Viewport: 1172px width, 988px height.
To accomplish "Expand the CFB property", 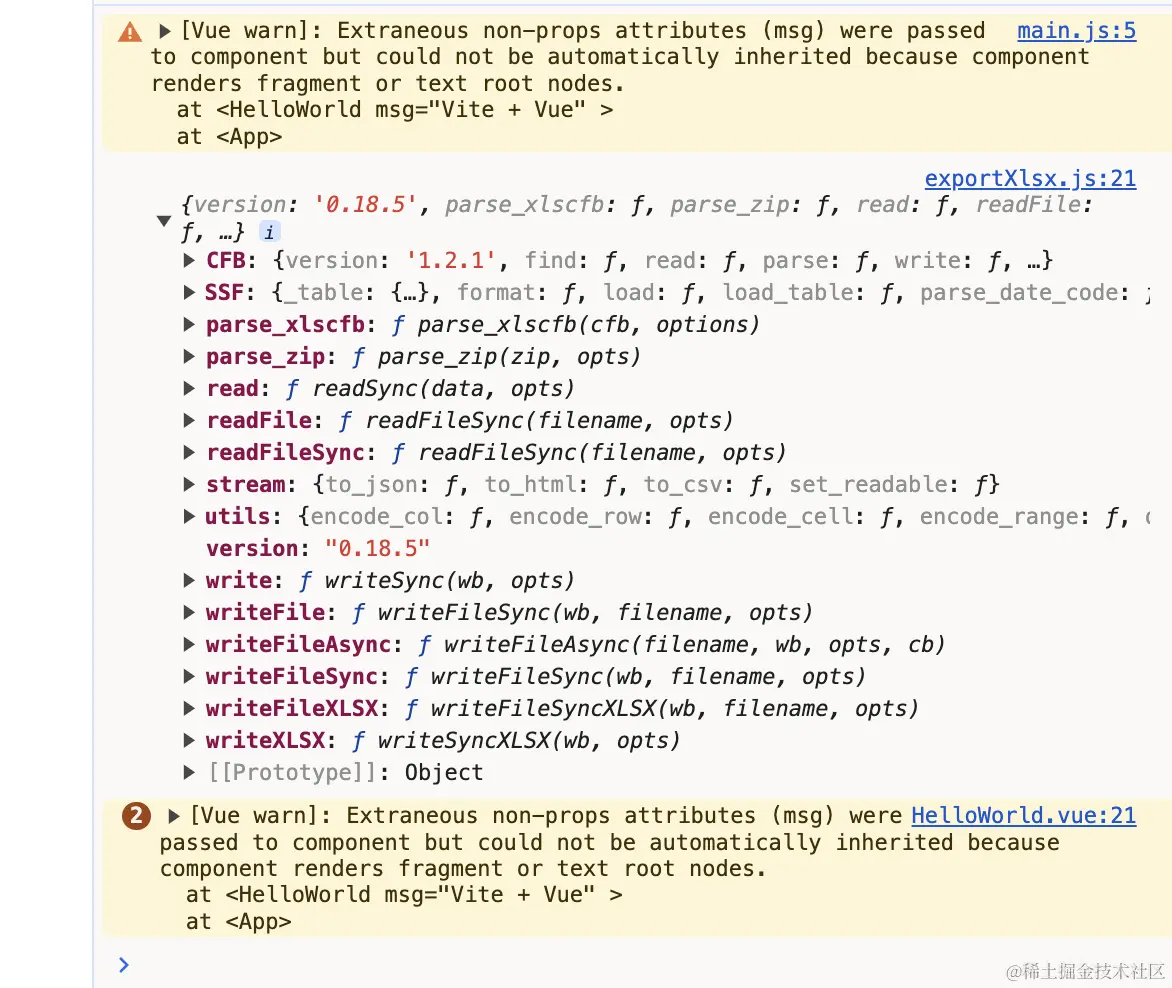I will coord(189,260).
